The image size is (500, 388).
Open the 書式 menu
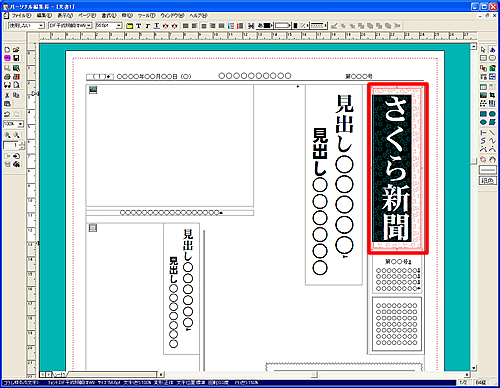[109, 16]
